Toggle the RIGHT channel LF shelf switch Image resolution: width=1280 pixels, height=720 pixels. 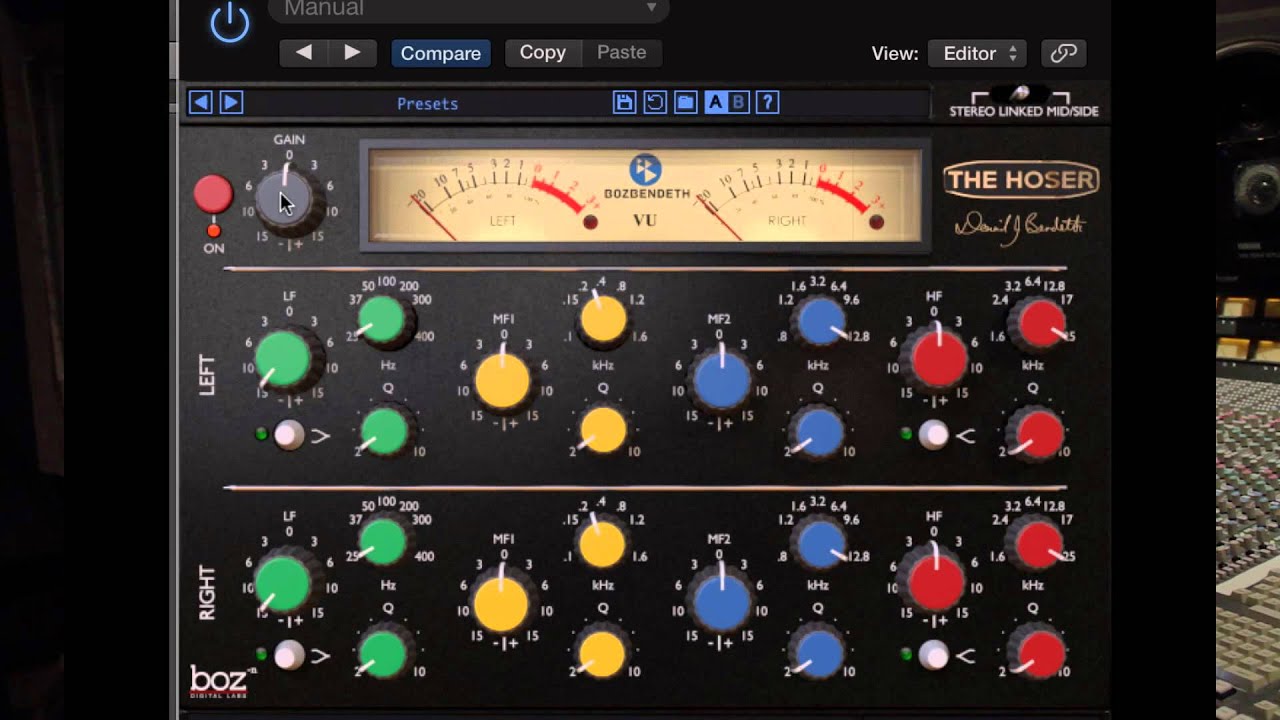[289, 656]
